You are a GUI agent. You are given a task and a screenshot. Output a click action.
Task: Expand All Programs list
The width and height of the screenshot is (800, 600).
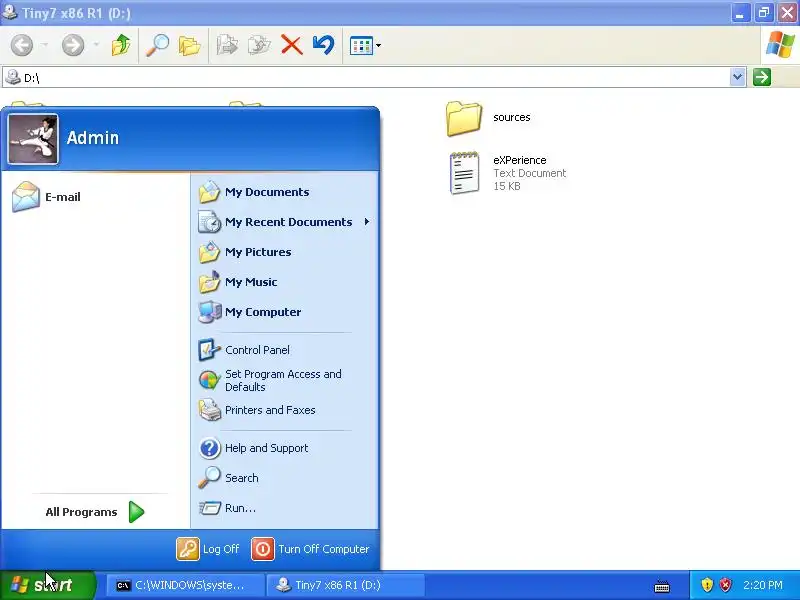(95, 512)
